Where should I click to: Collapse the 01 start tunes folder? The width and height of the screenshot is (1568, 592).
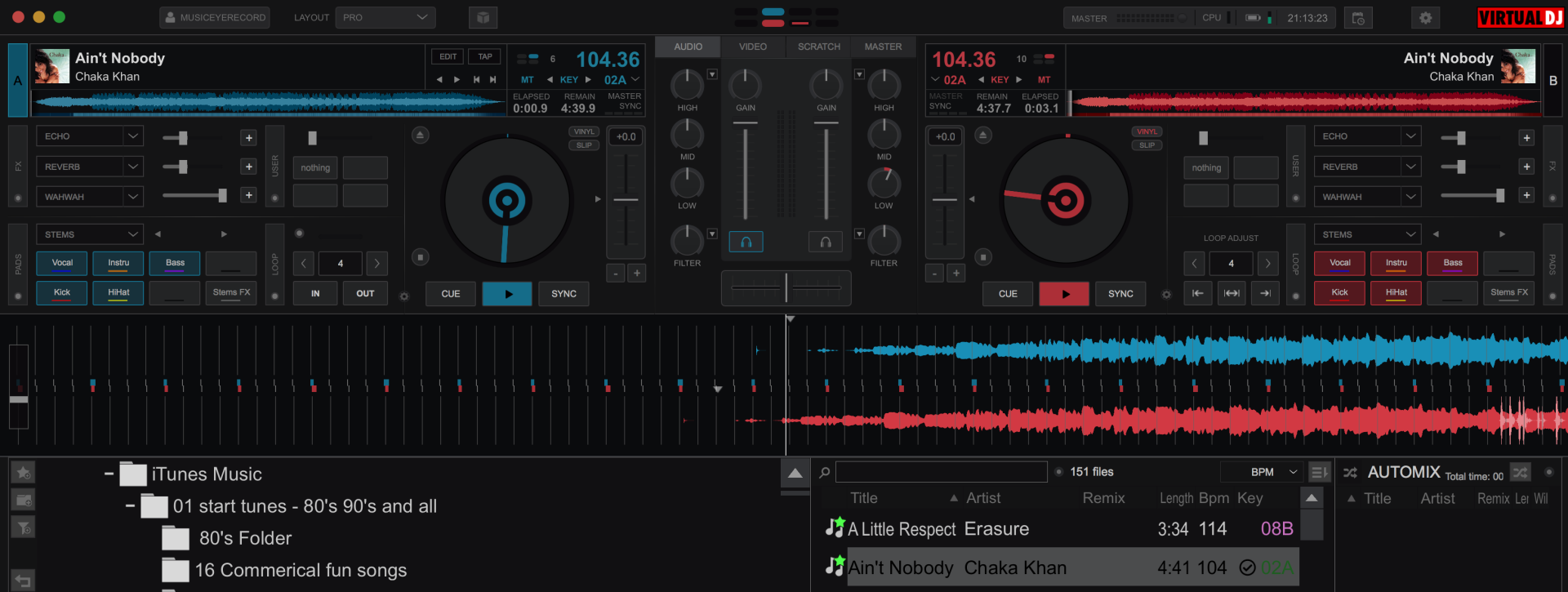pos(130,506)
